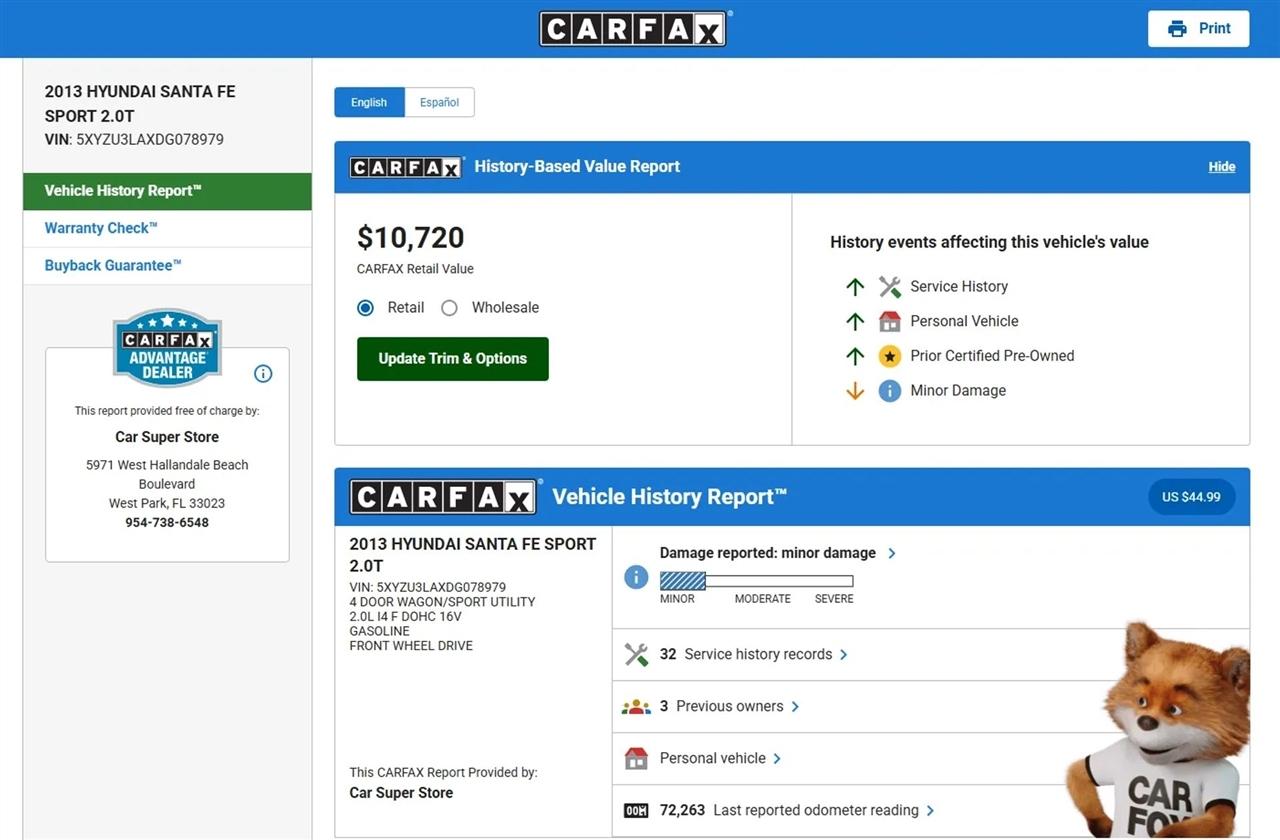Click the Service History wrench icon
1280x840 pixels.
click(889, 287)
